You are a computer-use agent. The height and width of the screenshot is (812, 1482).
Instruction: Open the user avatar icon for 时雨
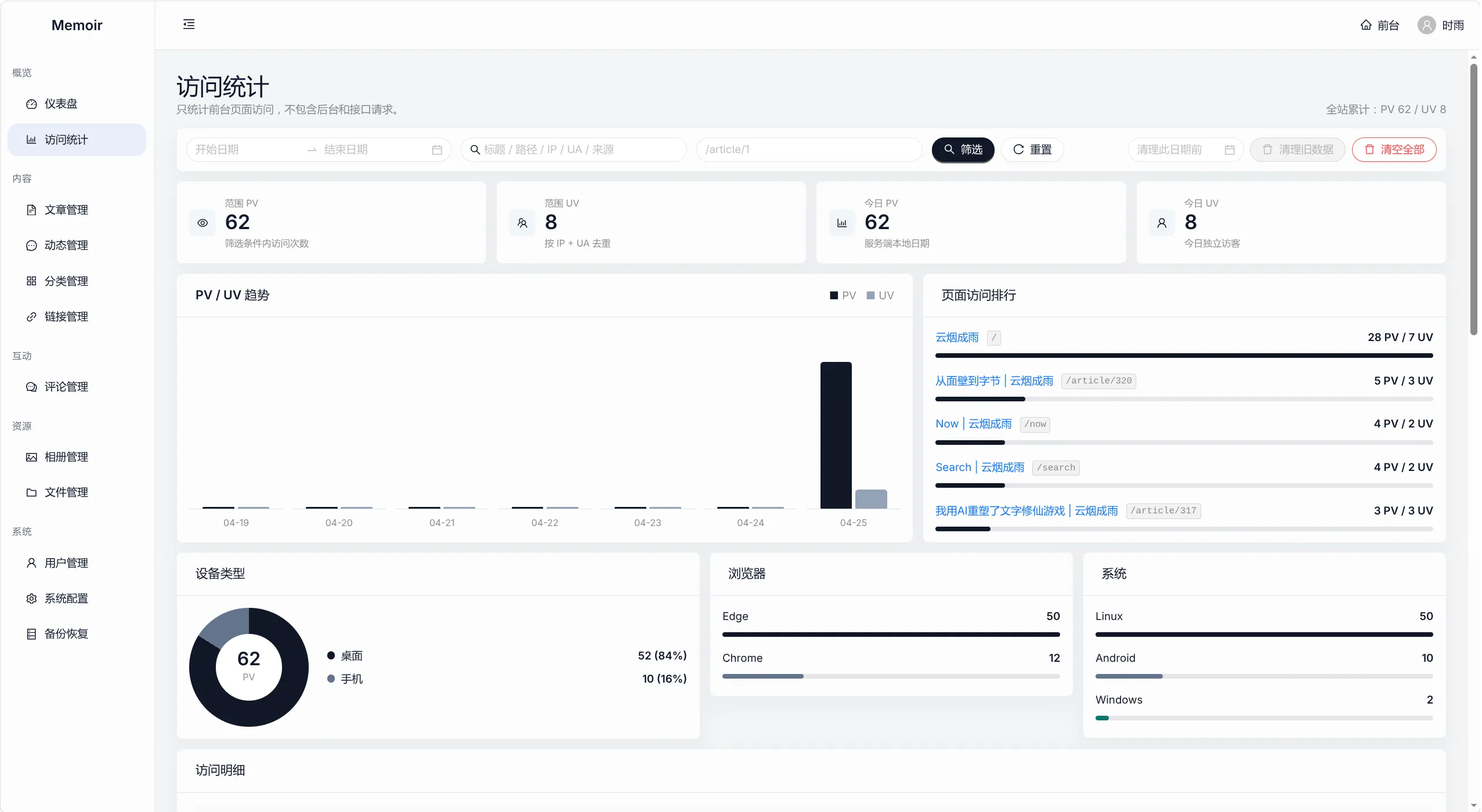[1426, 25]
